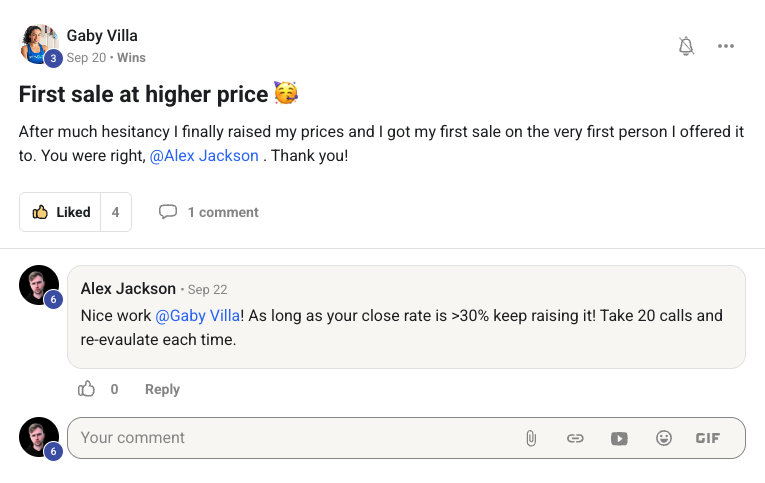Add a video with the play icon
Image resolution: width=765 pixels, height=483 pixels.
(x=619, y=438)
